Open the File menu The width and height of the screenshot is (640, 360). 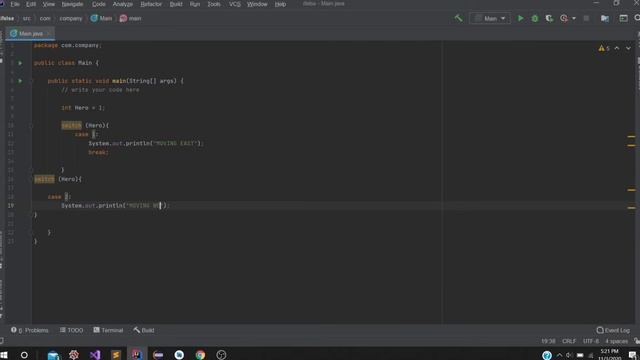click(15, 4)
